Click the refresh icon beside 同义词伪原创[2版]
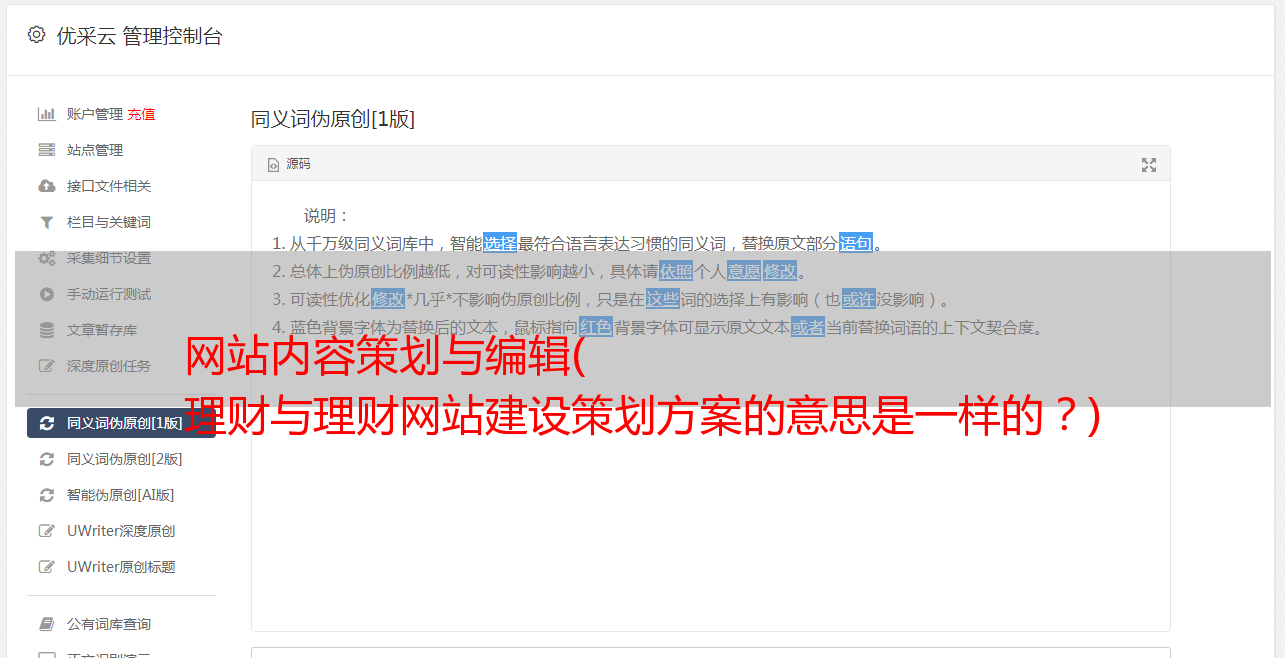The height and width of the screenshot is (658, 1285). pyautogui.click(x=46, y=459)
